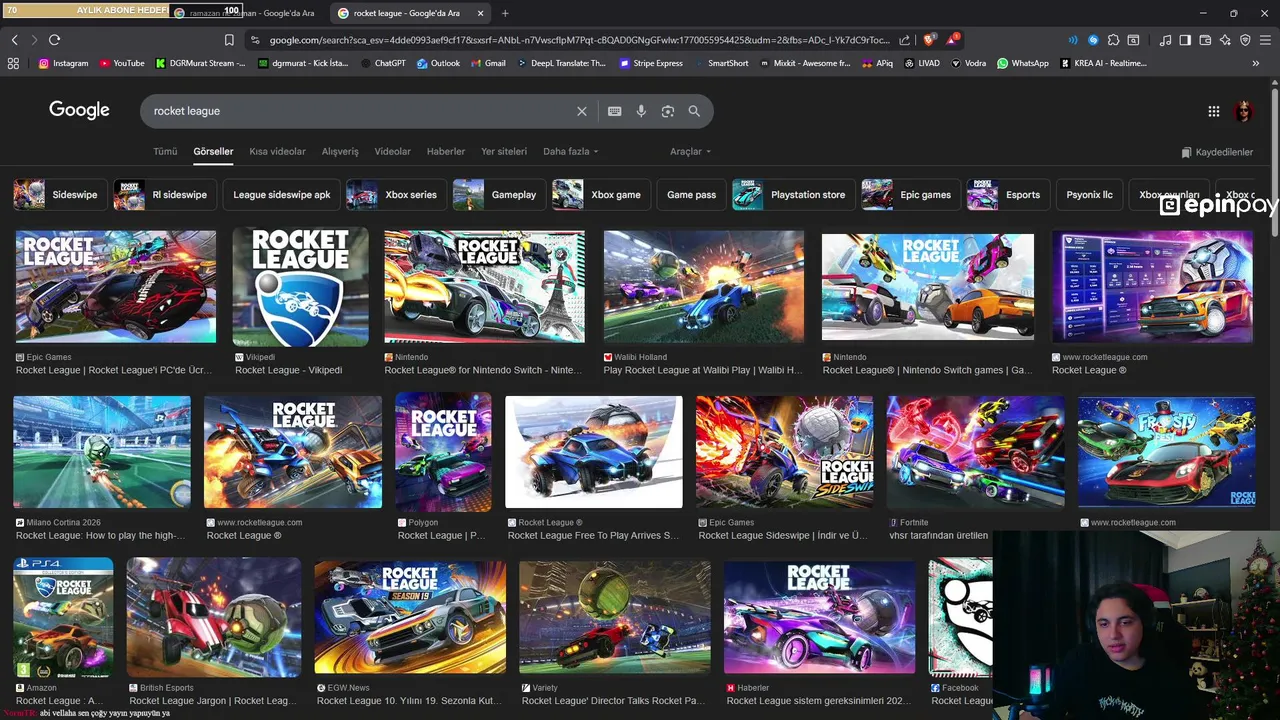Open Brave Playlist music note icon

[x=1165, y=40]
